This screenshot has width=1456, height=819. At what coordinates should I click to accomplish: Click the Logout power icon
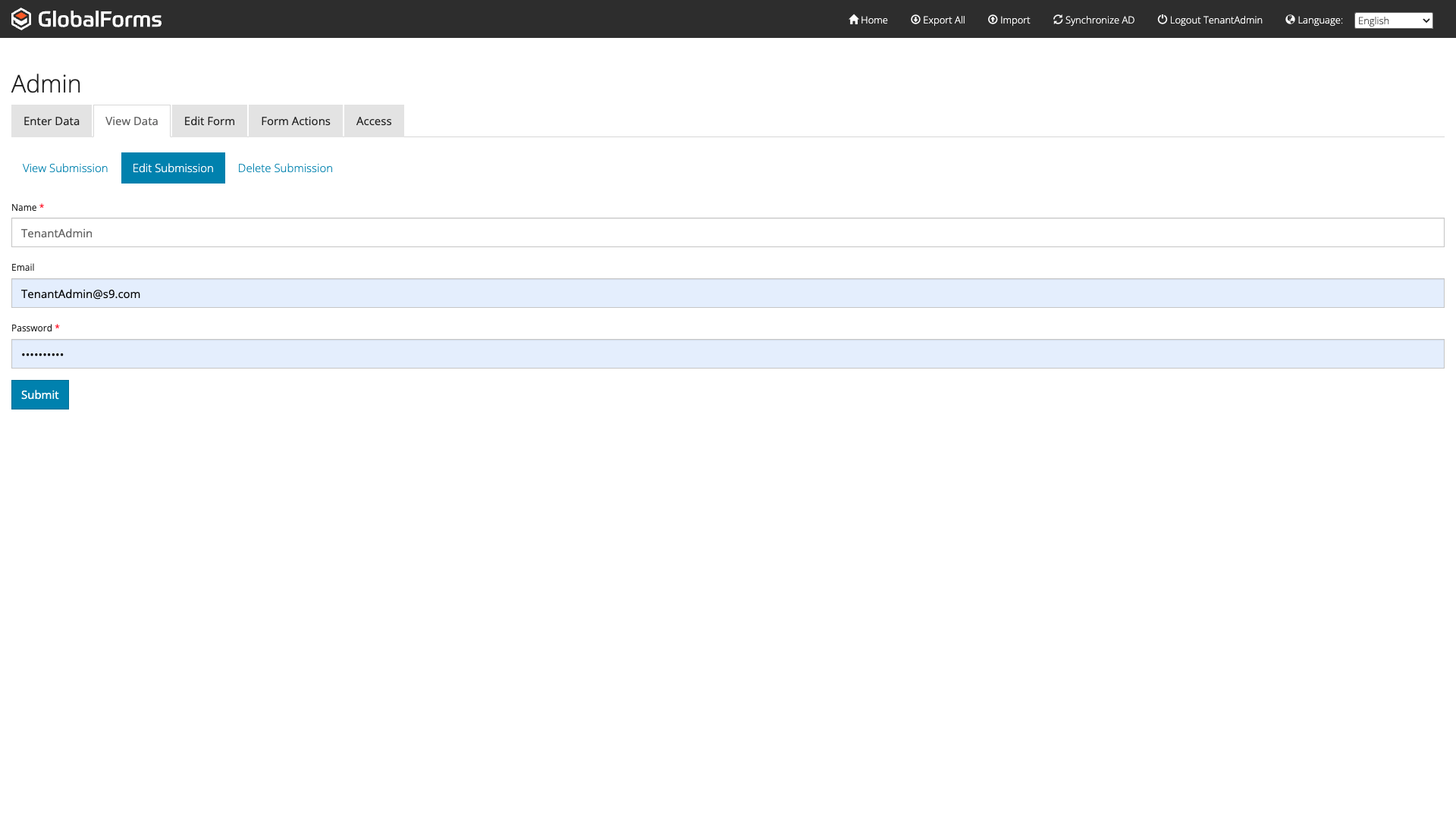click(x=1162, y=20)
